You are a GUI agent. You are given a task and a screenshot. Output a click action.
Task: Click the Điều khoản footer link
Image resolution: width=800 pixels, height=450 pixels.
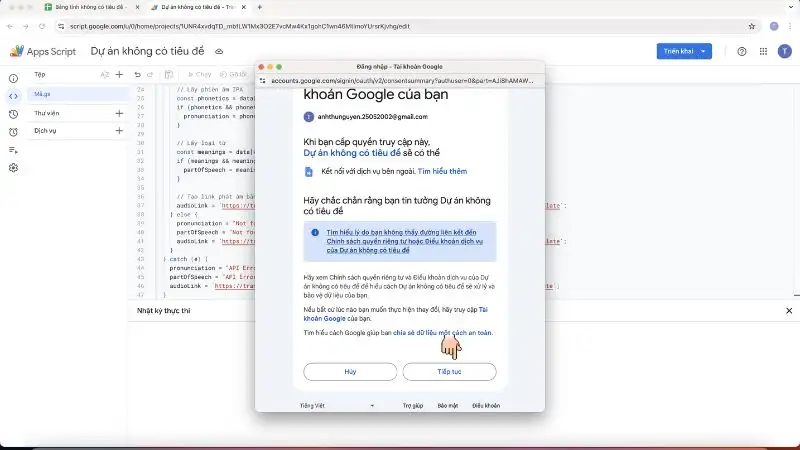(486, 406)
